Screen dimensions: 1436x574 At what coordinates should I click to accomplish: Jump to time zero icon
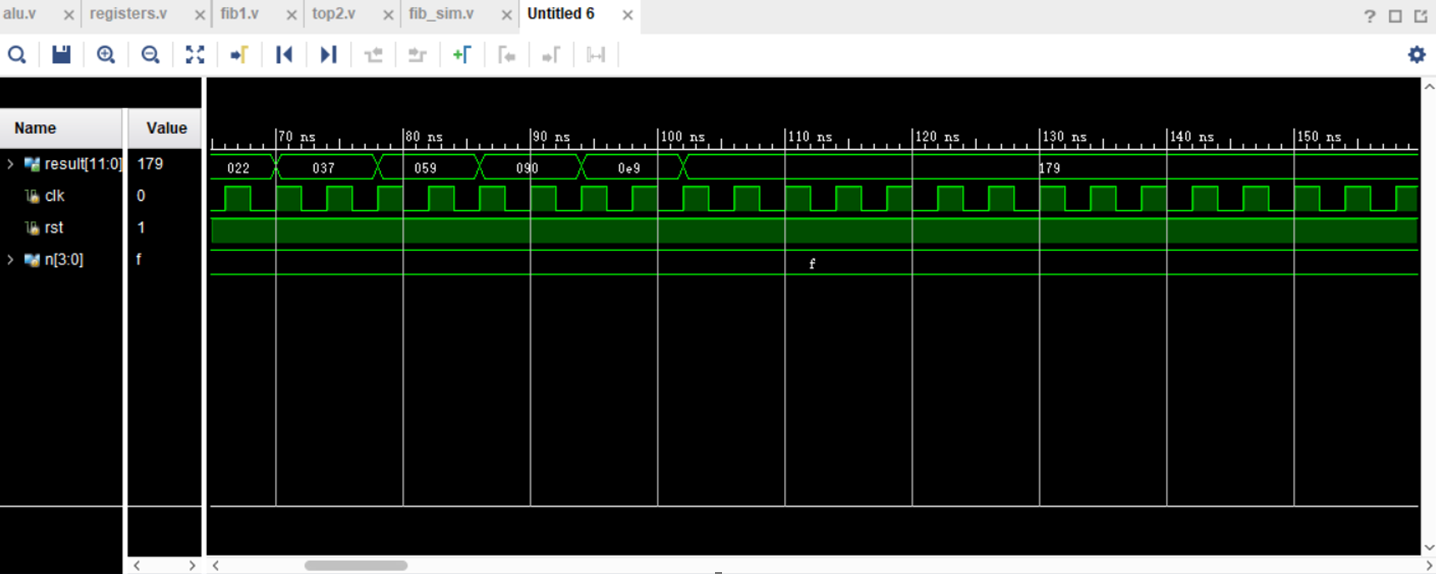pyautogui.click(x=284, y=55)
